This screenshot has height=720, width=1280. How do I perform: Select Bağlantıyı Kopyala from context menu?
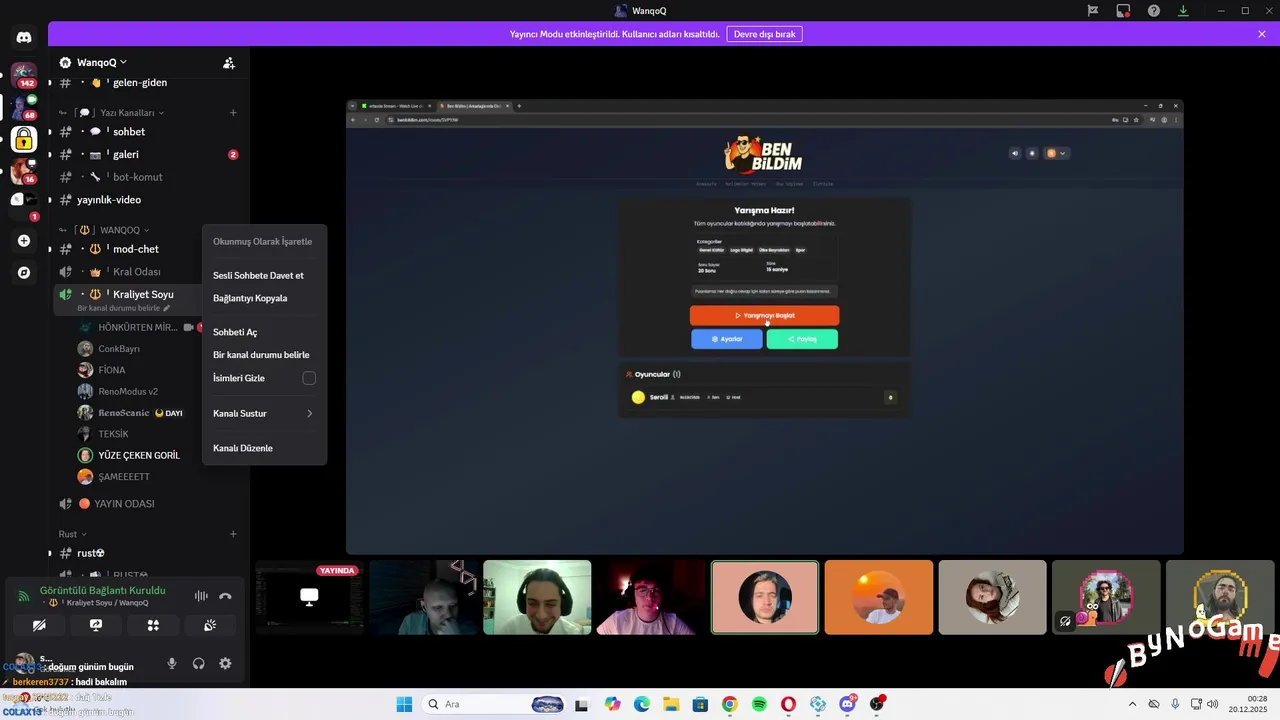264,298
